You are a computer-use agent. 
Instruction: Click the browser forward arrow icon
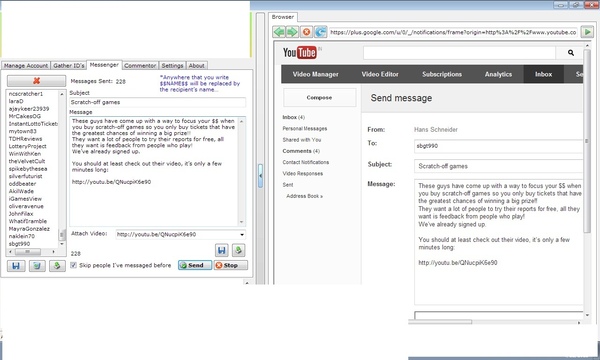[x=292, y=32]
